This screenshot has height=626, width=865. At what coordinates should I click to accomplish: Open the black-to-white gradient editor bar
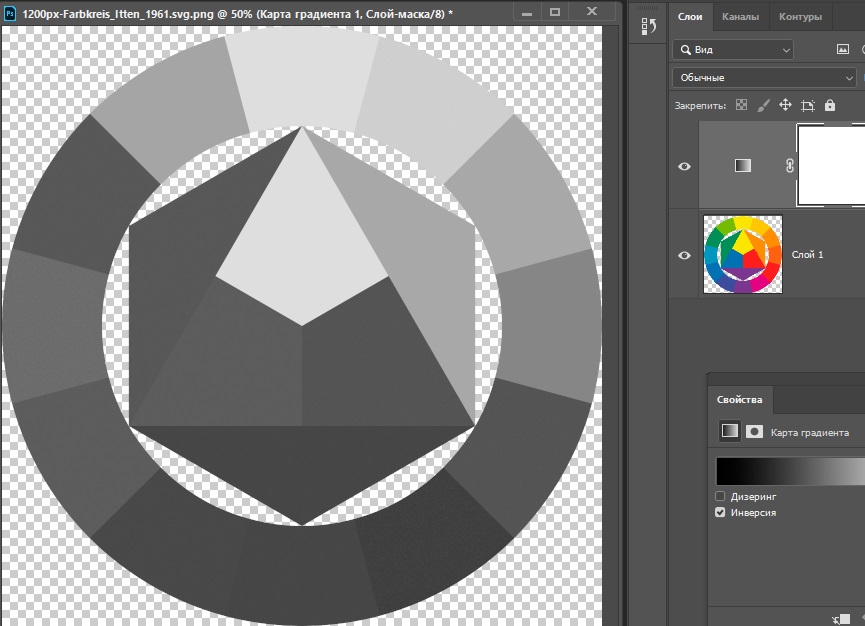click(x=791, y=471)
